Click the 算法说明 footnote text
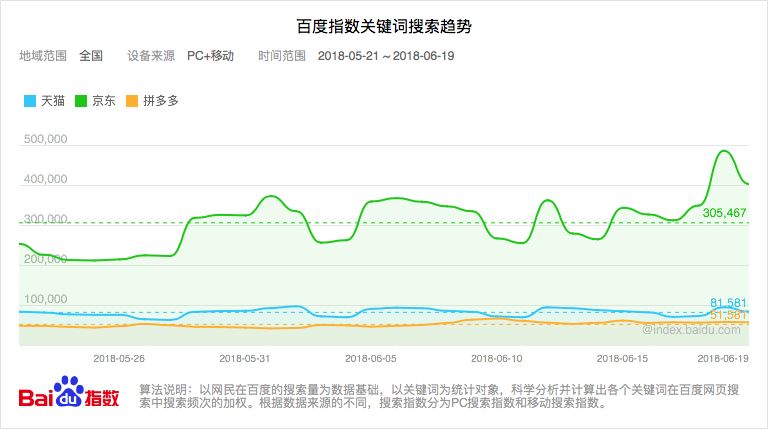768x429 pixels. pos(439,396)
